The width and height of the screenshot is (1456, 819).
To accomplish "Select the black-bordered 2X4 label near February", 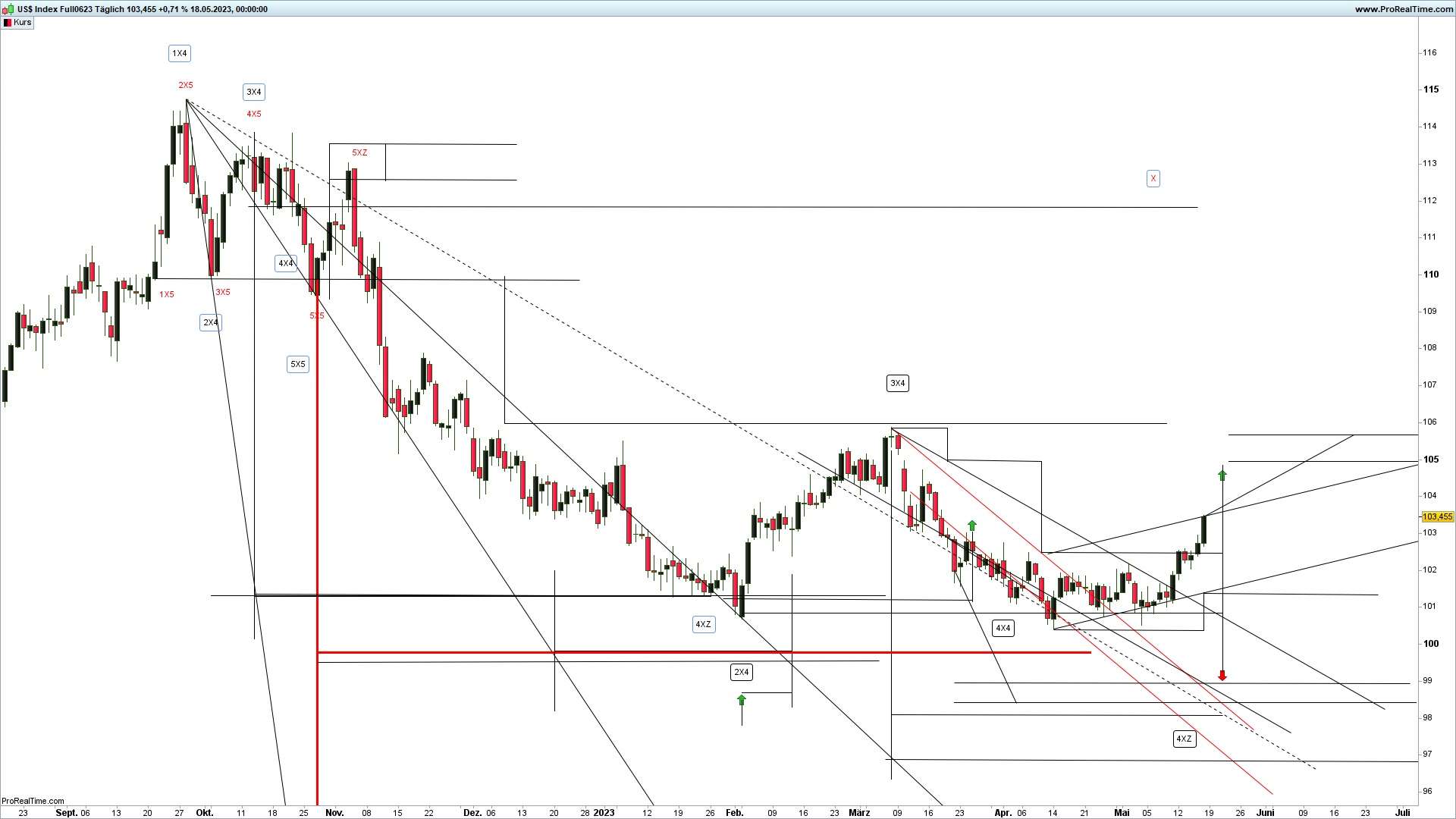I will [742, 672].
